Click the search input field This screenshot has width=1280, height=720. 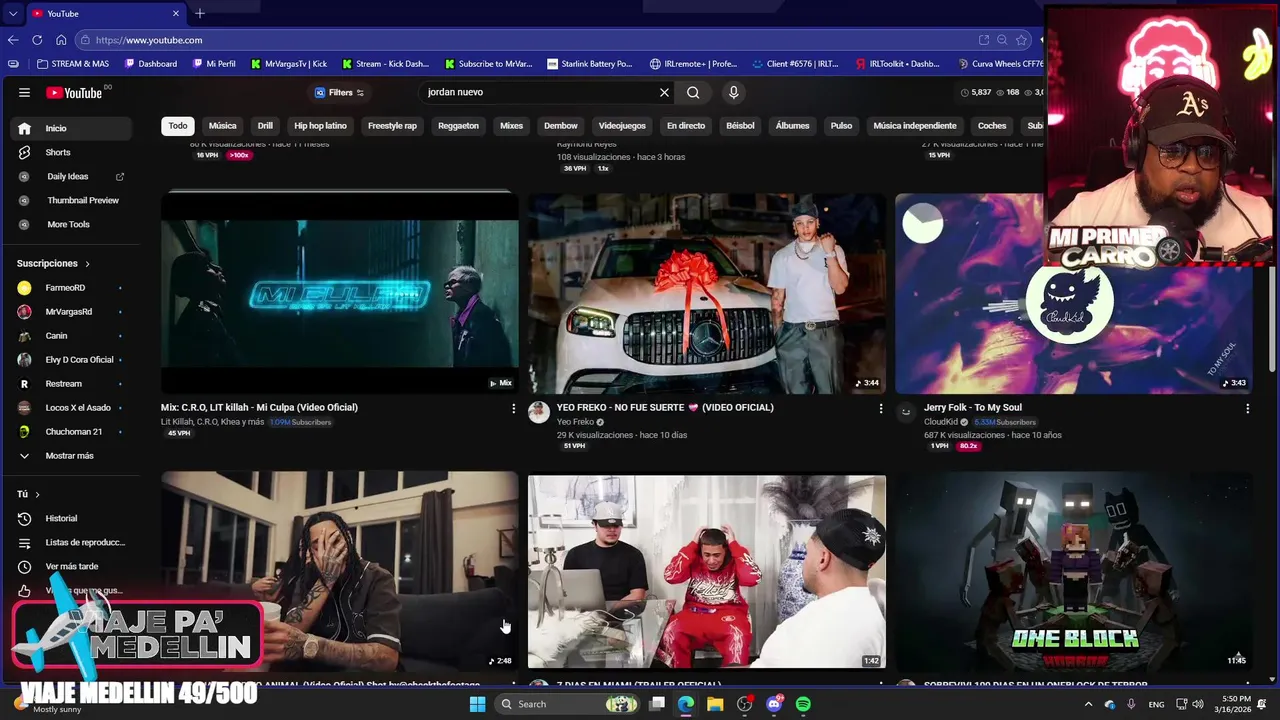(x=538, y=92)
